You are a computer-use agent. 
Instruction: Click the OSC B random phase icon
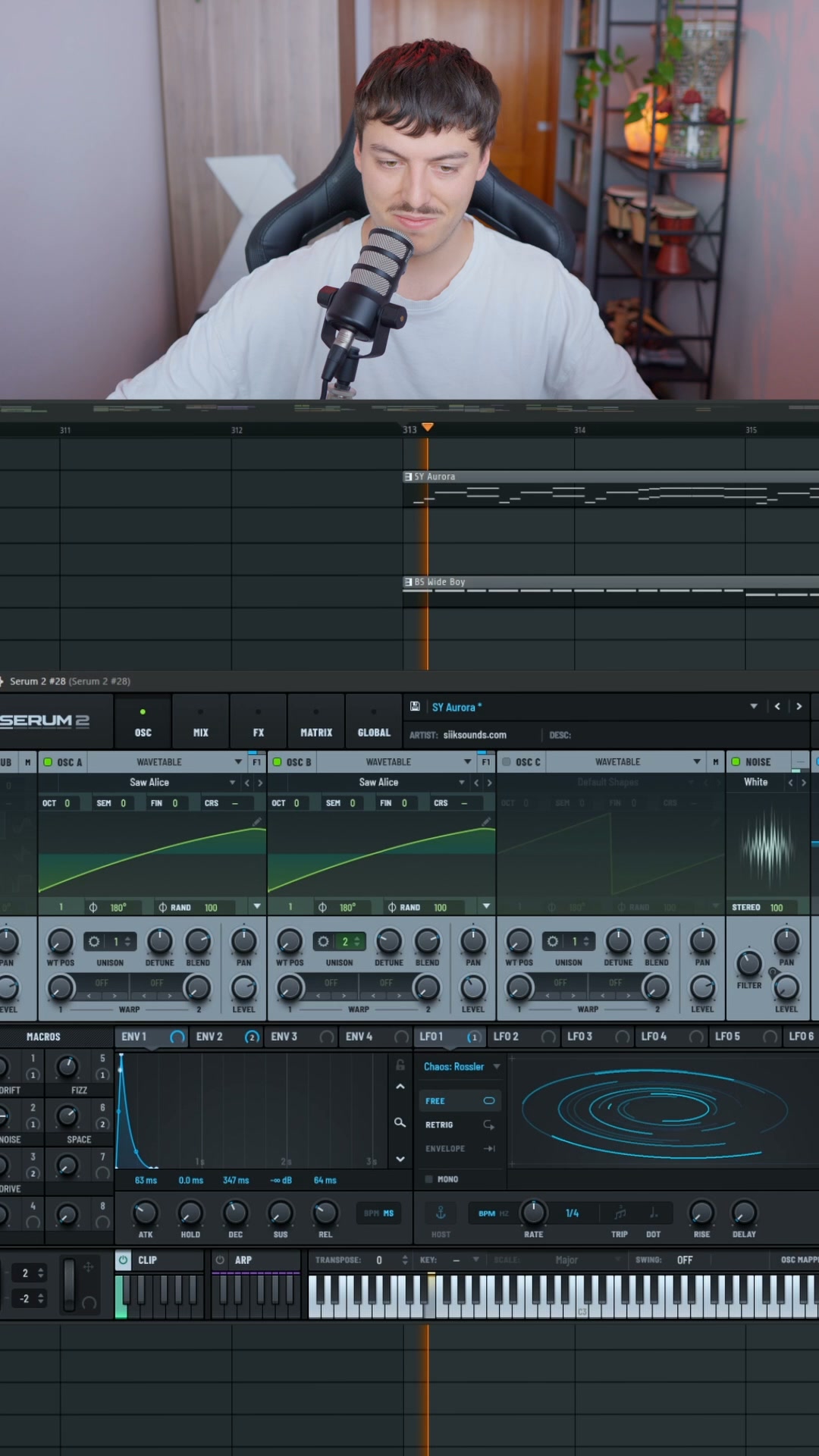392,908
